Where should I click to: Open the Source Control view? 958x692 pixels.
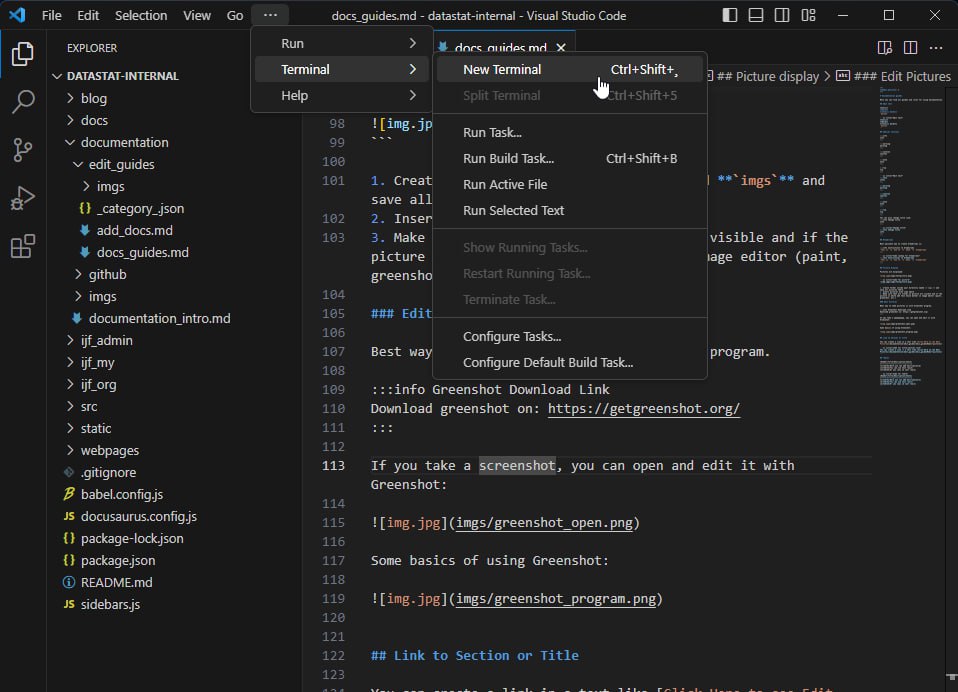point(23,150)
